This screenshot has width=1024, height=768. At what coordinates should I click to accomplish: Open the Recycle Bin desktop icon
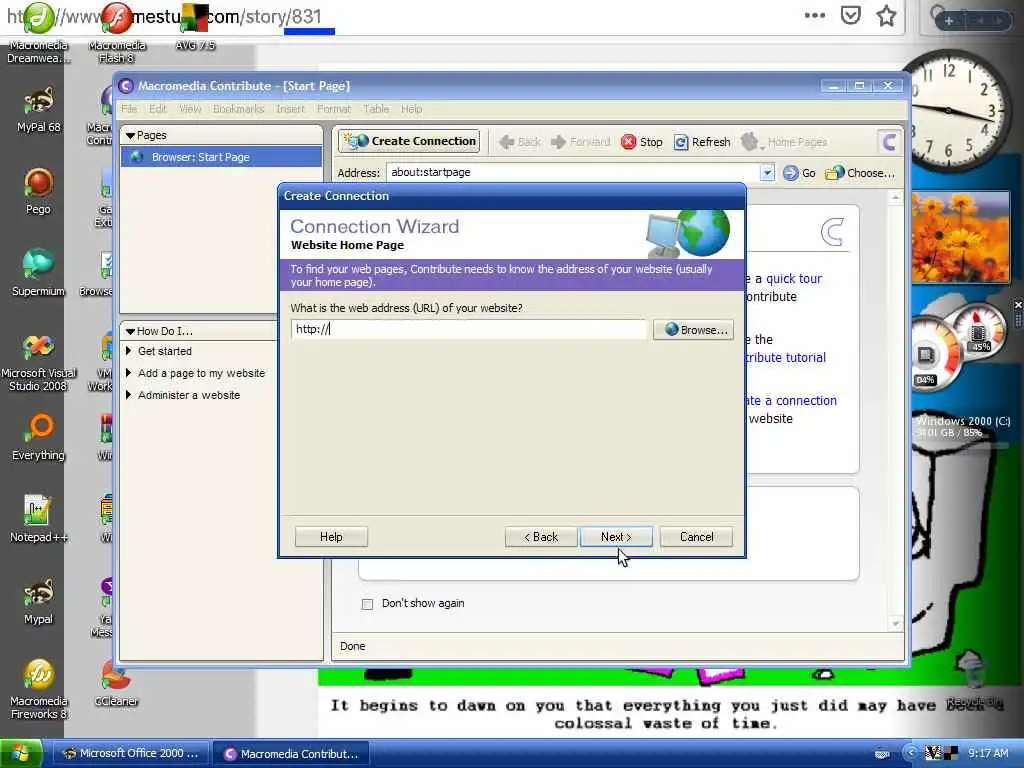point(973,678)
